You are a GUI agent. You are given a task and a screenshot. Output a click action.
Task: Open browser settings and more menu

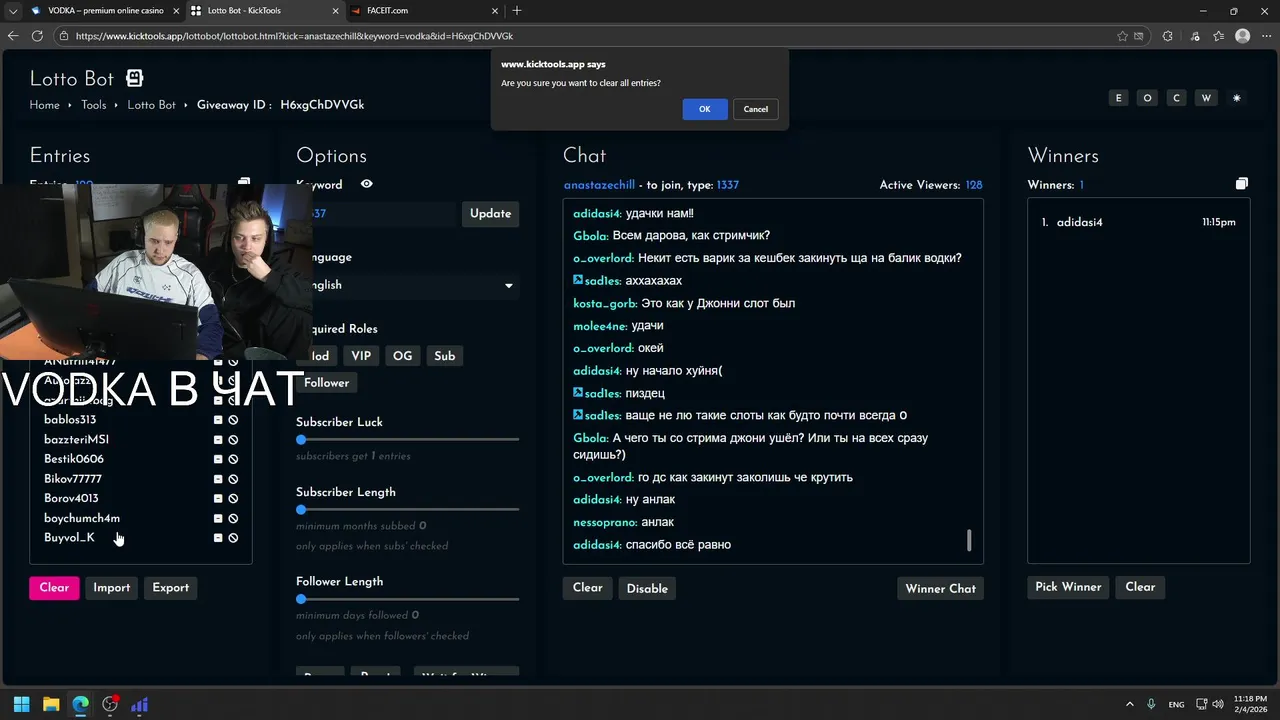[1266, 36]
